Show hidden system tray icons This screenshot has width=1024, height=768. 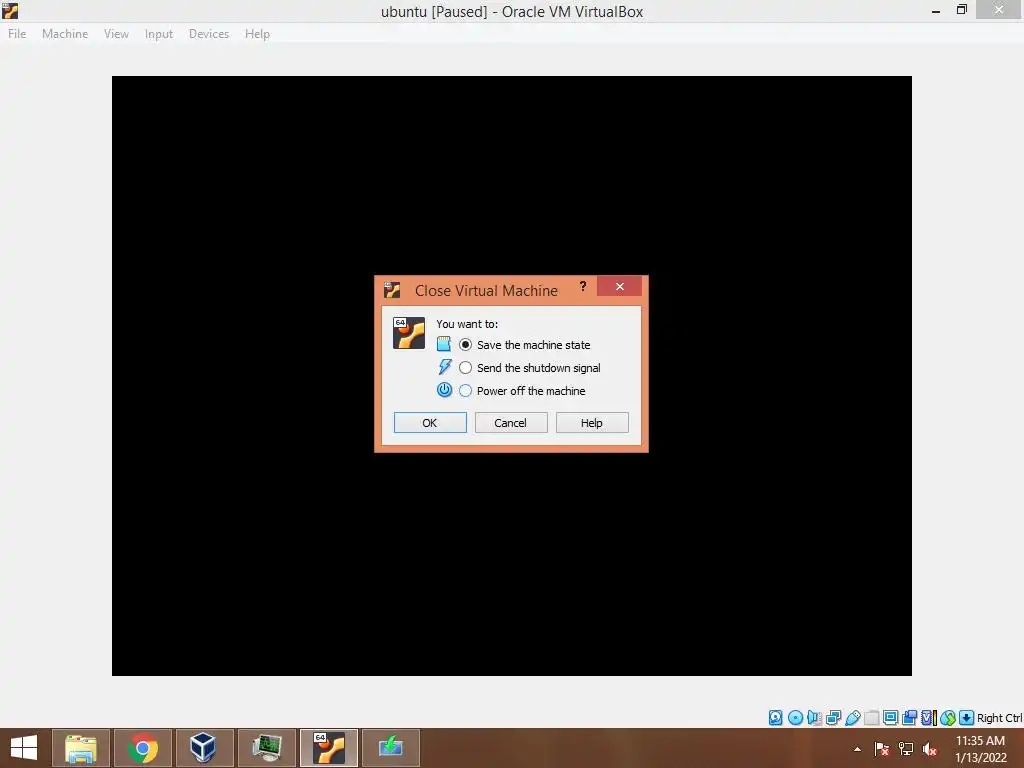click(857, 749)
